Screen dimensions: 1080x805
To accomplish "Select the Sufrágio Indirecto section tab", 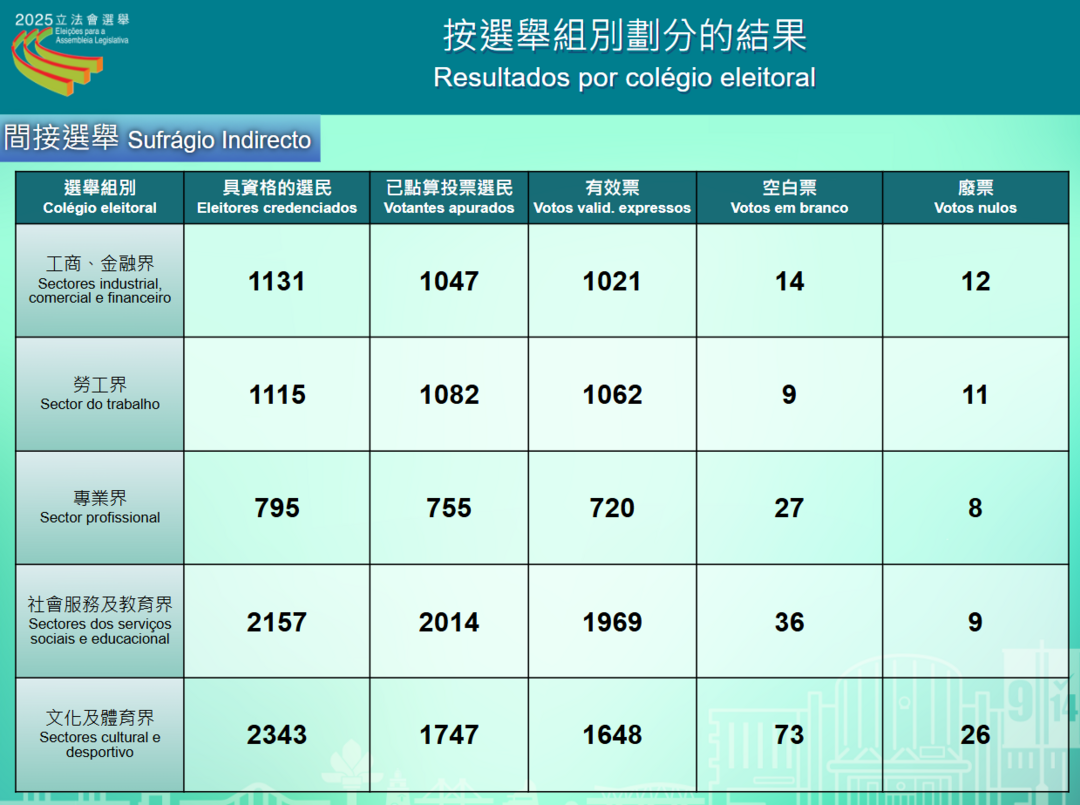I will [159, 139].
